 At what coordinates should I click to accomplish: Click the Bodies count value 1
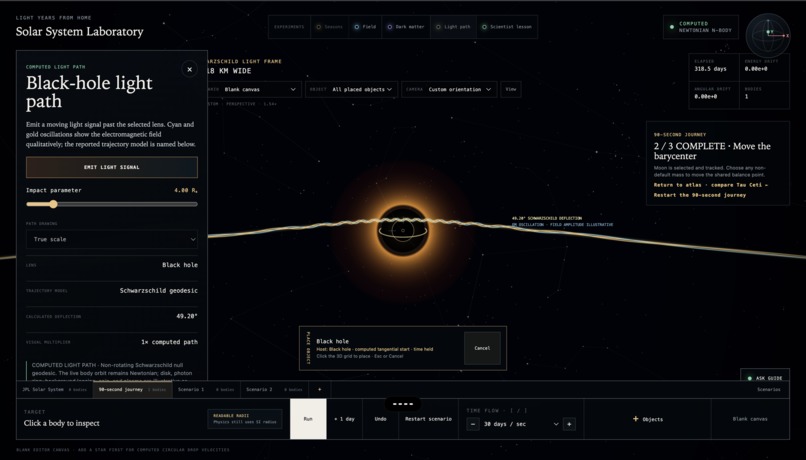tap(746, 97)
